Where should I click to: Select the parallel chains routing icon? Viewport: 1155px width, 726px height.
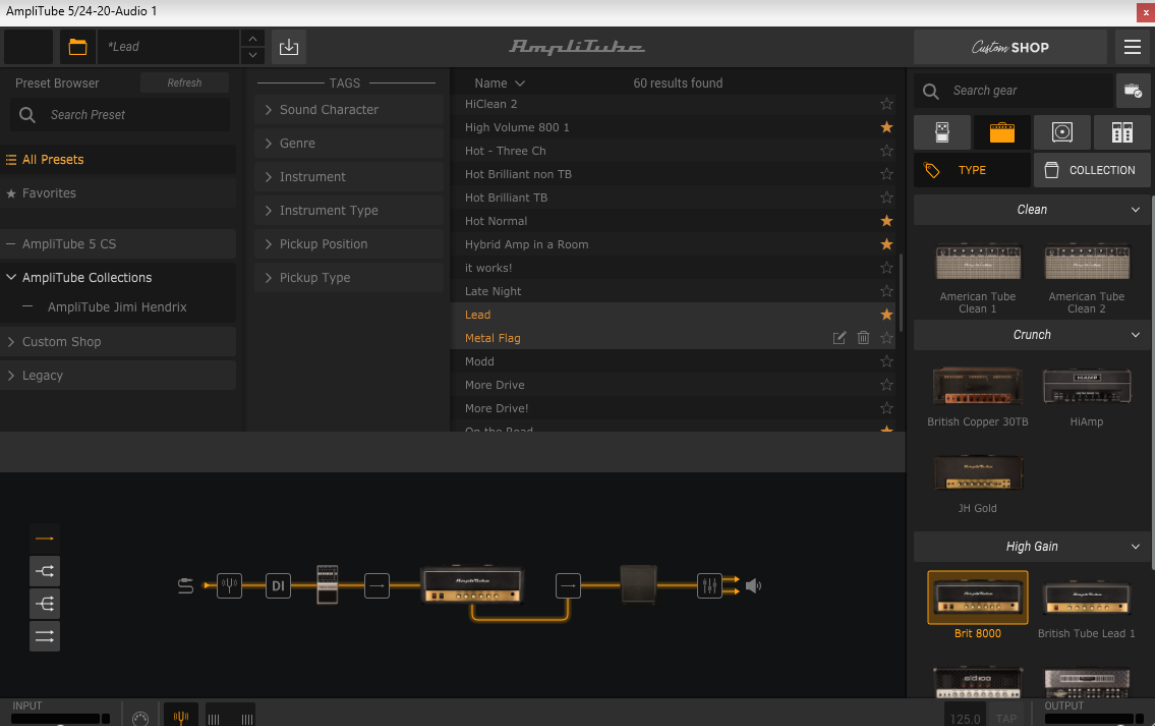coord(45,636)
